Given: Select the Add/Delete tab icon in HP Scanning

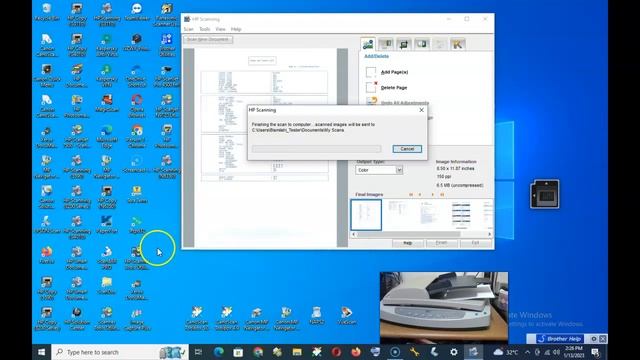Looking at the screenshot, I should 368,44.
